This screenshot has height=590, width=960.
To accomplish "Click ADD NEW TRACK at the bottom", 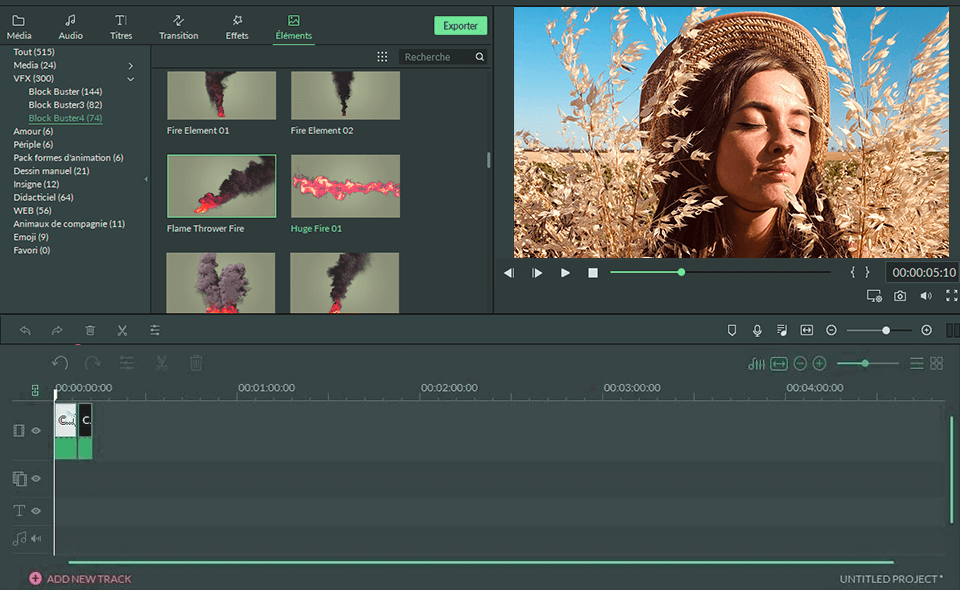I will click(x=80, y=578).
